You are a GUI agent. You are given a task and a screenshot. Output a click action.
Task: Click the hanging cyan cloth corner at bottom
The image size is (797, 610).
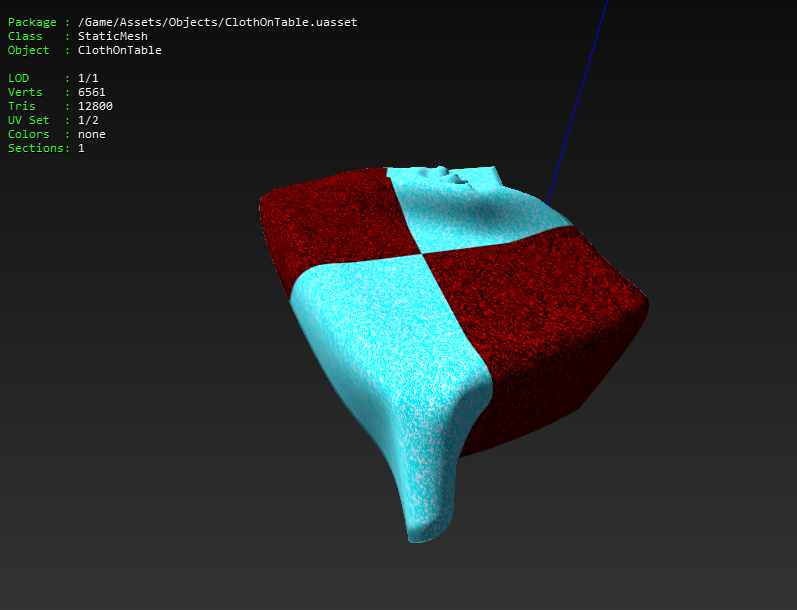click(x=424, y=488)
